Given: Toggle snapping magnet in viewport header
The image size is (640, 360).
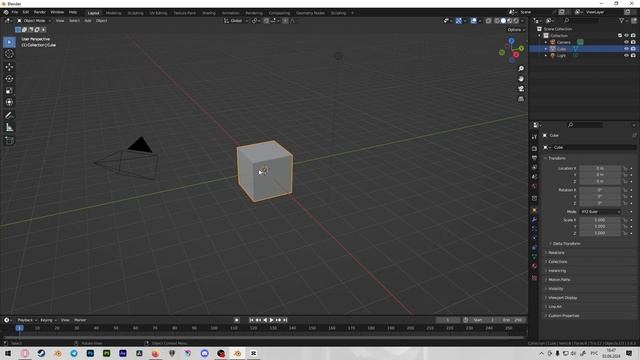Looking at the screenshot, I should (266, 21).
